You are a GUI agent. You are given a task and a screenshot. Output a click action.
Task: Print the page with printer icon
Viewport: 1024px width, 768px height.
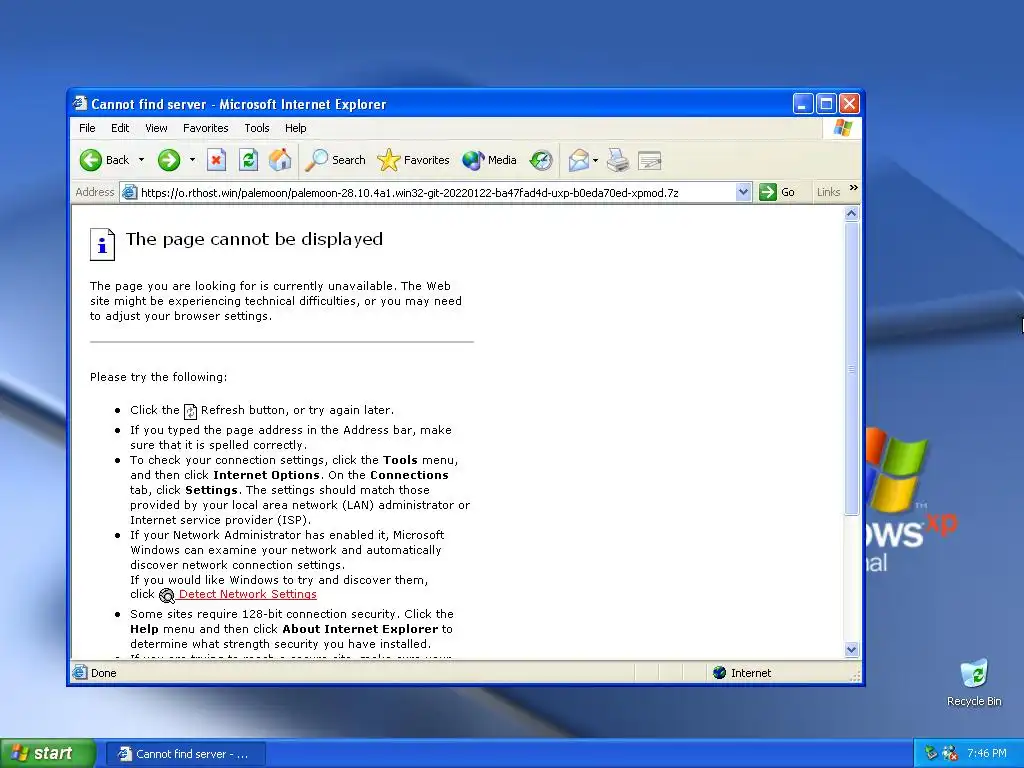click(618, 160)
